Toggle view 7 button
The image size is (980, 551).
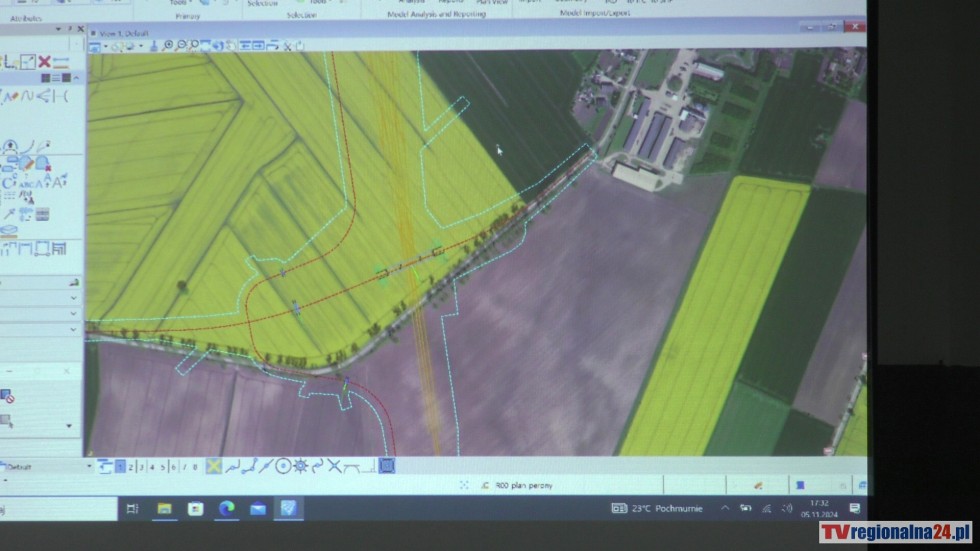184,467
